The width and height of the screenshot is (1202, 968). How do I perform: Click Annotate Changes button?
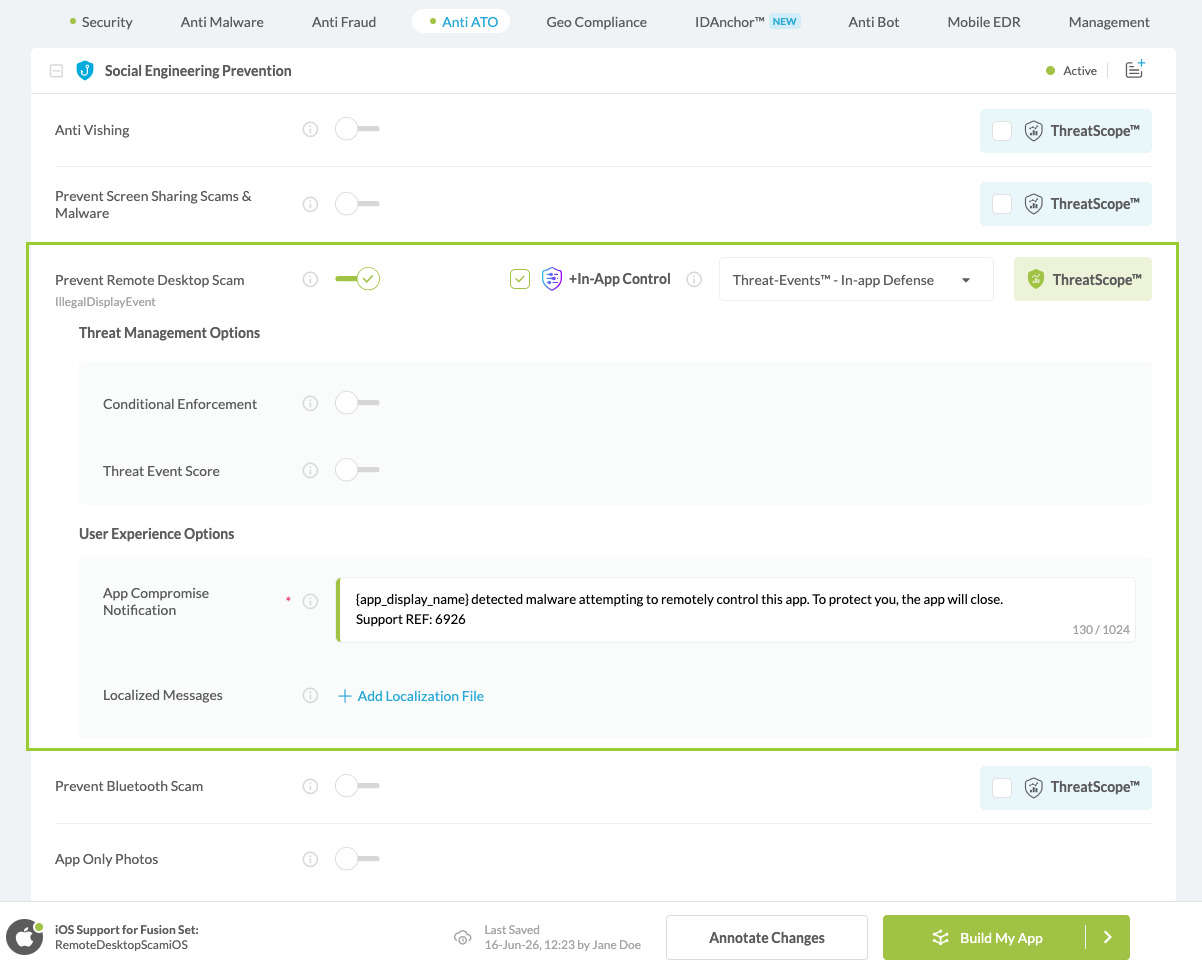point(767,938)
